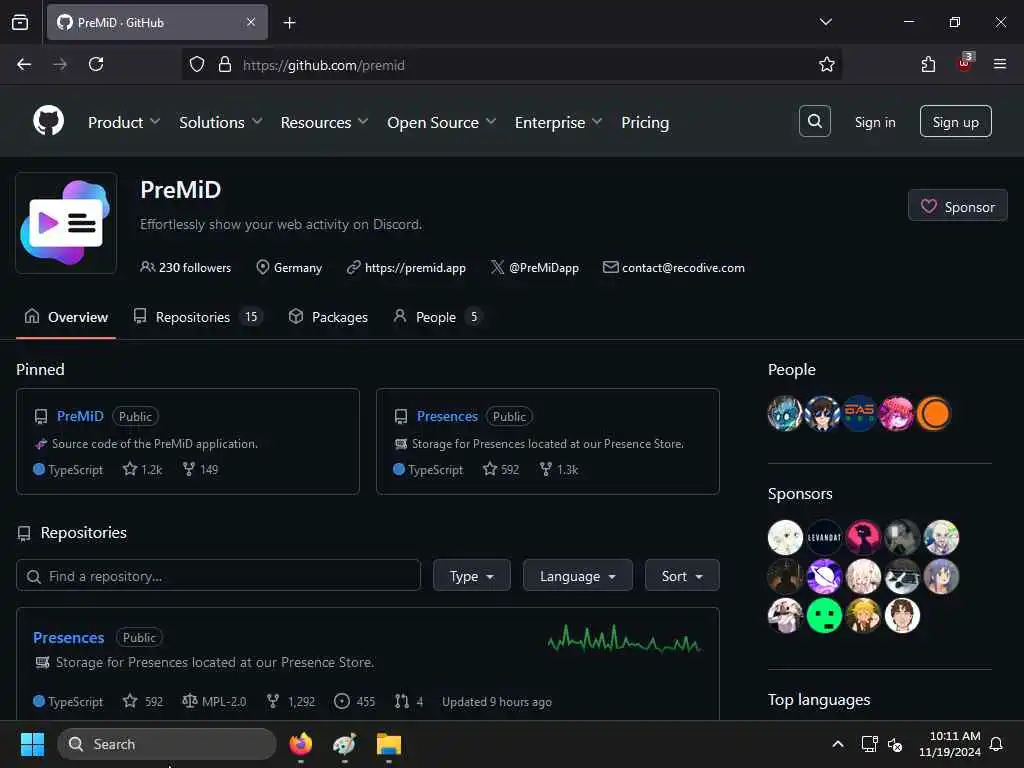Screen dimensions: 1024x768
Task: Expand the Product navigation menu
Action: click(124, 122)
